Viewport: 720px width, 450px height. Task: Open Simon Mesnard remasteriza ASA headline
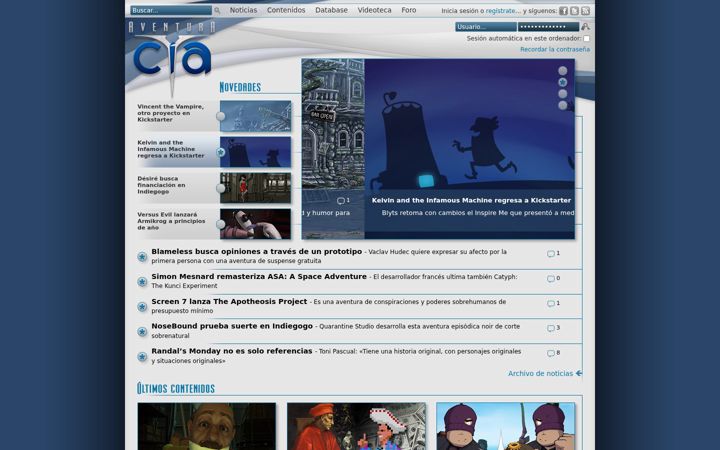click(x=259, y=276)
